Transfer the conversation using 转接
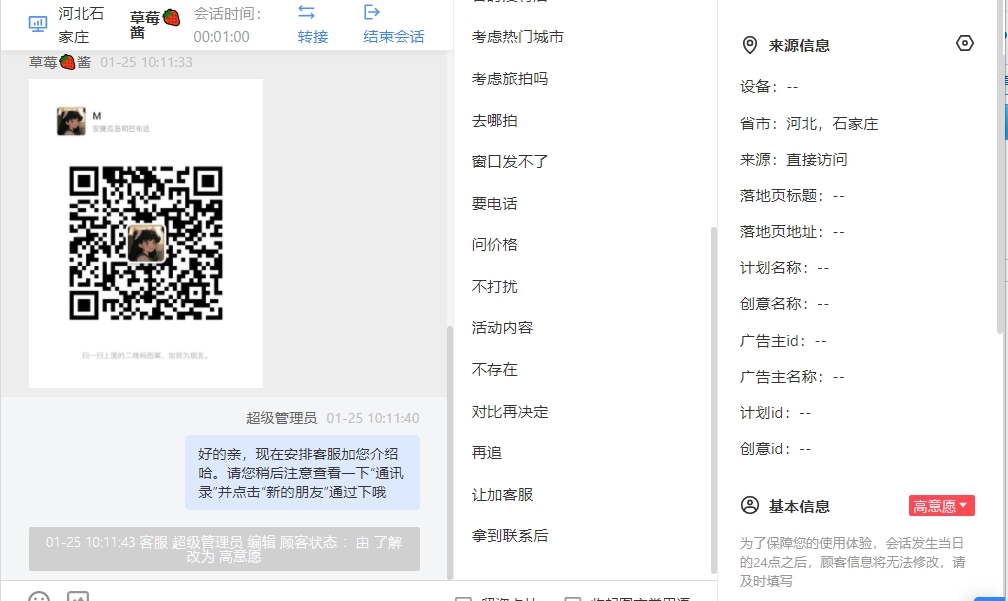1008x601 pixels. coord(313,24)
